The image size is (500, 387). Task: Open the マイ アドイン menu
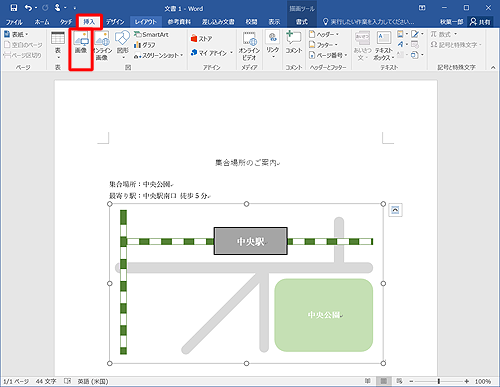[212, 53]
